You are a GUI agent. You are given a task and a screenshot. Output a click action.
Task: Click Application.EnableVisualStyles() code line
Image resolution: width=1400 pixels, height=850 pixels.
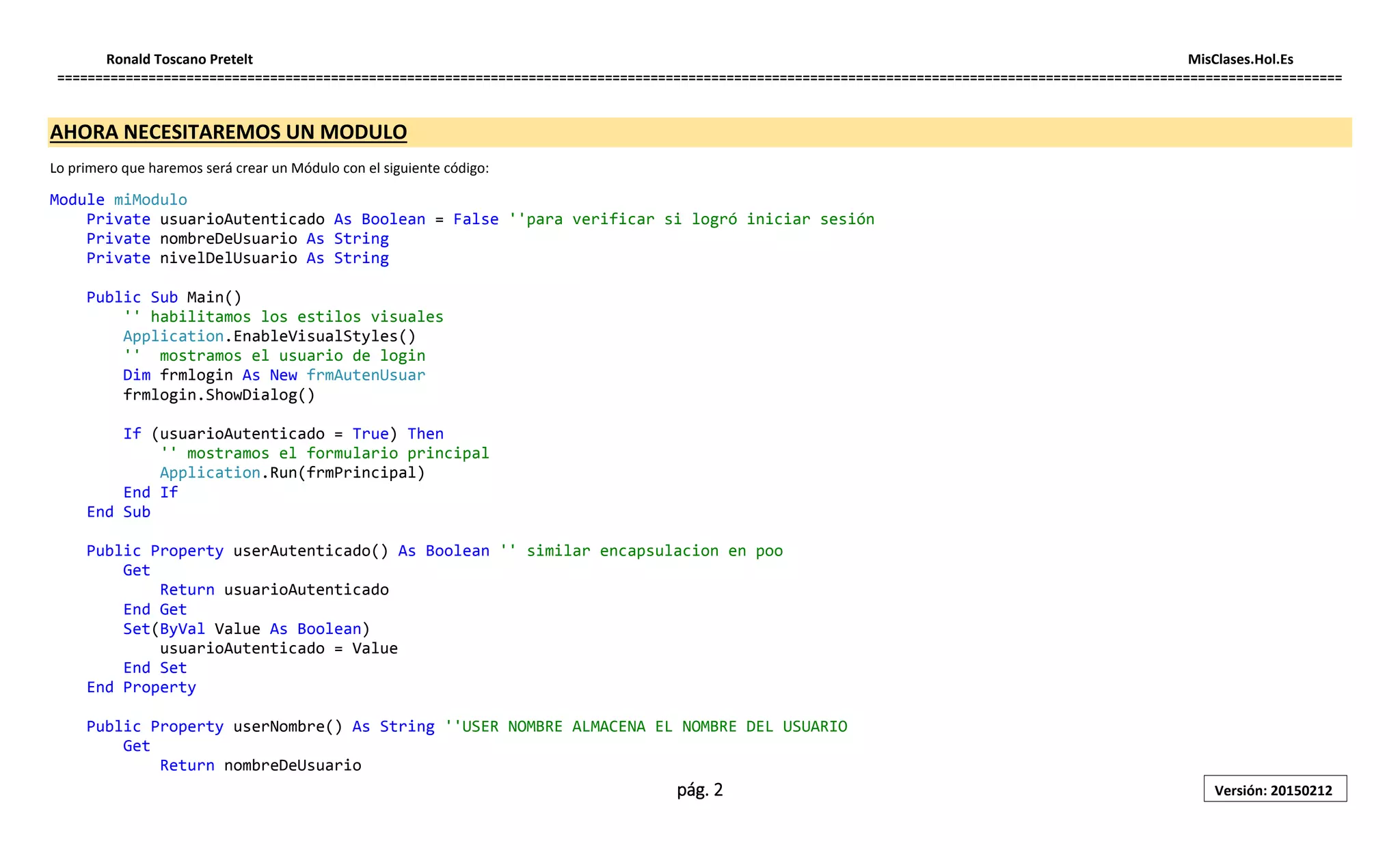[269, 336]
